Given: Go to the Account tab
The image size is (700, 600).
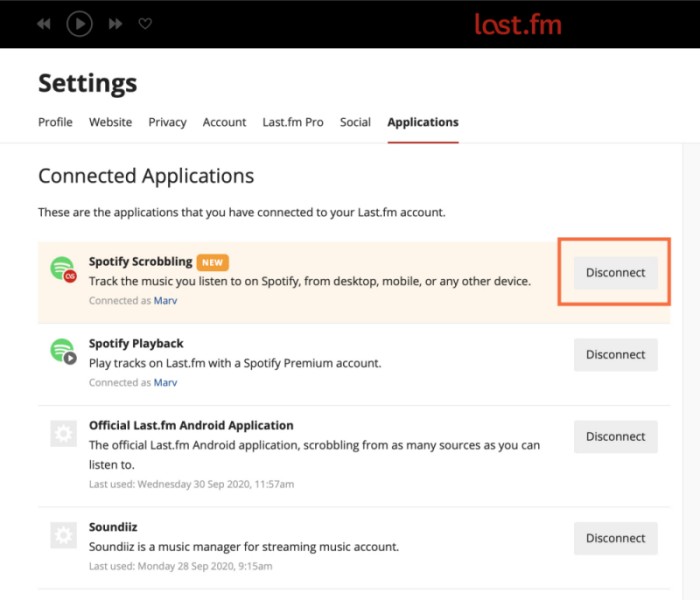Looking at the screenshot, I should click(224, 122).
